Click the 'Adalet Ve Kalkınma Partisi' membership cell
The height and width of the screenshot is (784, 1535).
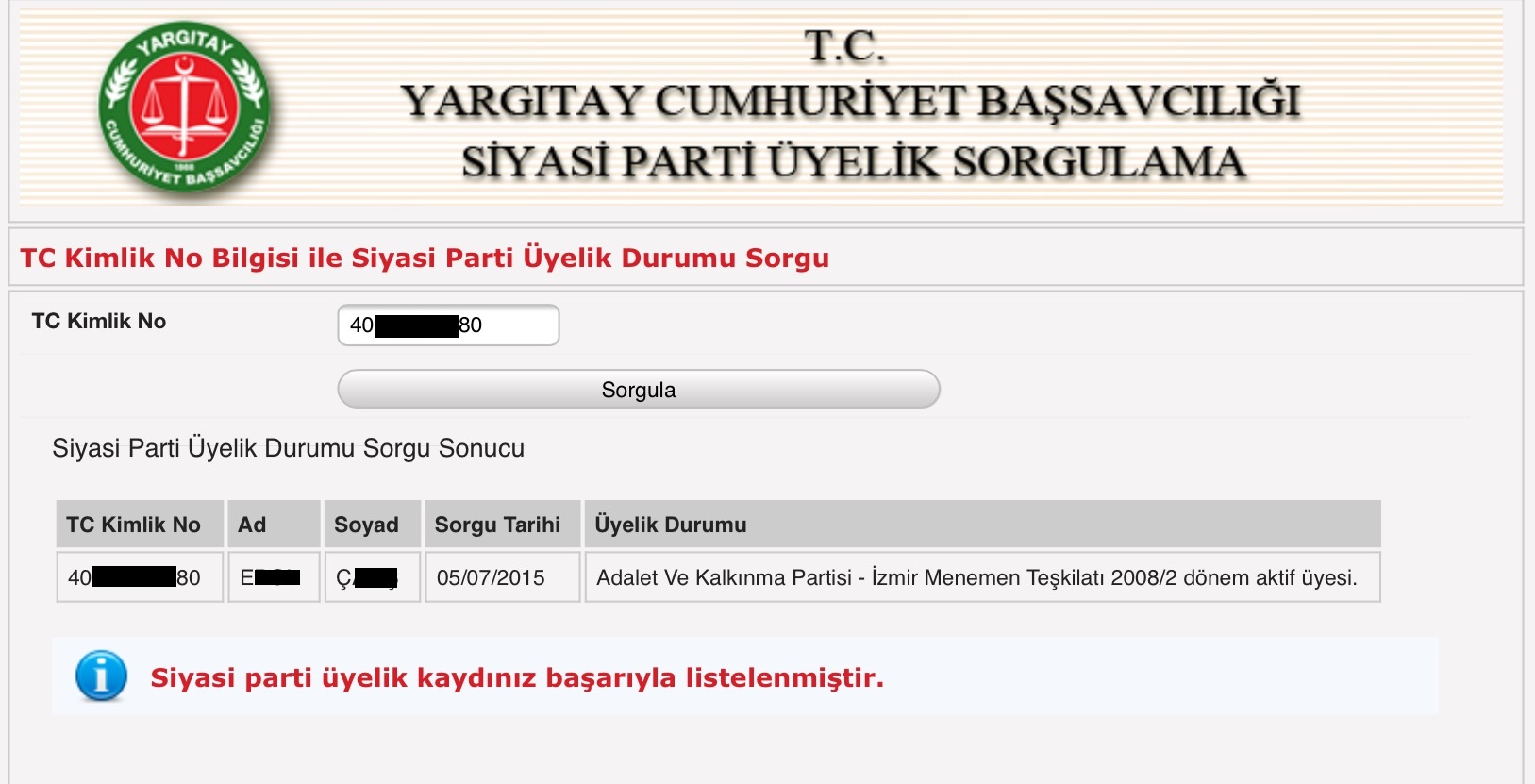click(x=983, y=577)
